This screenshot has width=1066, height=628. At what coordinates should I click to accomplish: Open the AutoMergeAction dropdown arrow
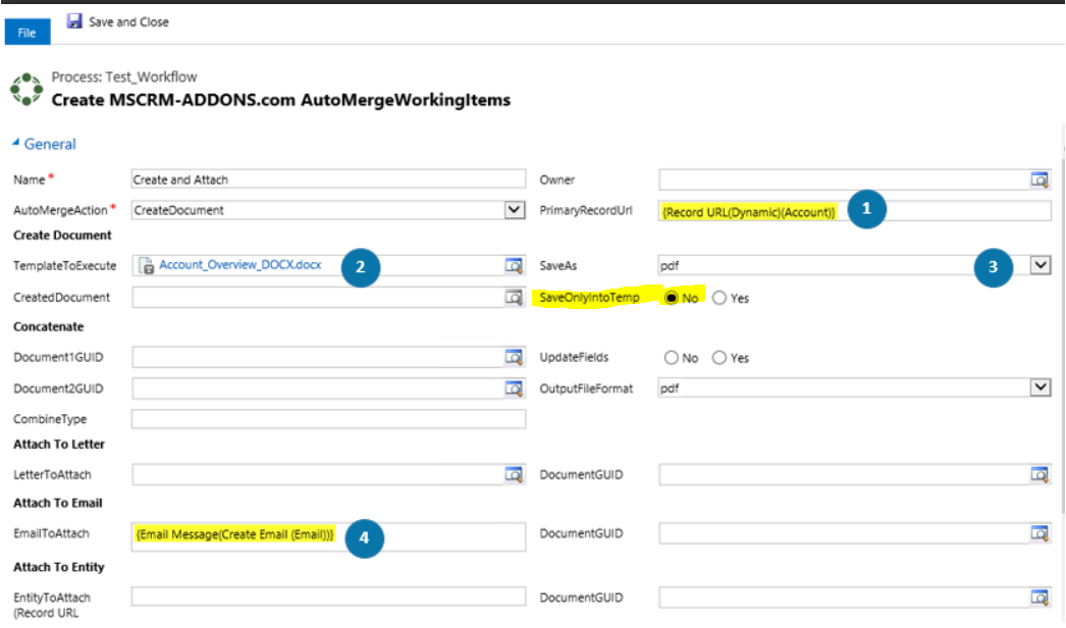515,210
